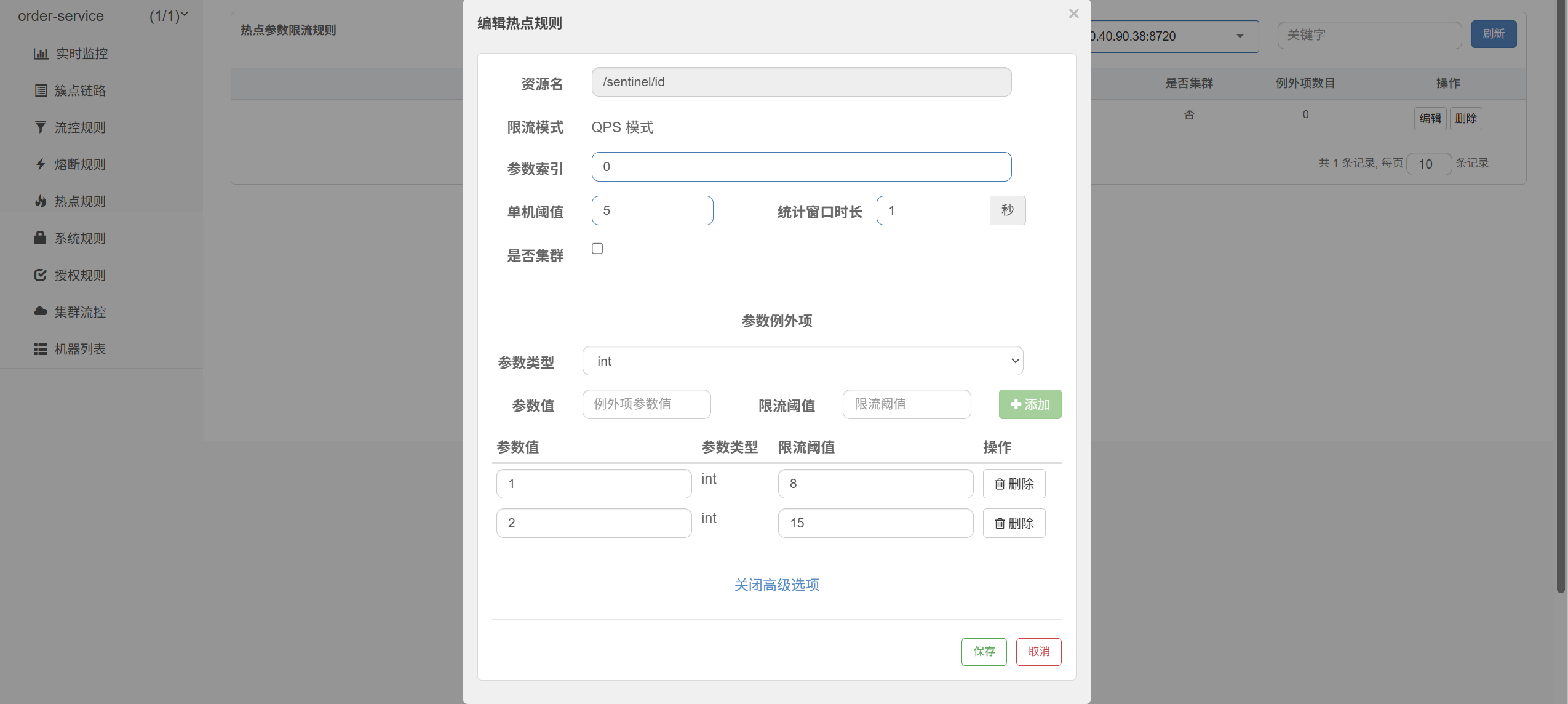Click the flame icon for 热点规则

point(41,201)
